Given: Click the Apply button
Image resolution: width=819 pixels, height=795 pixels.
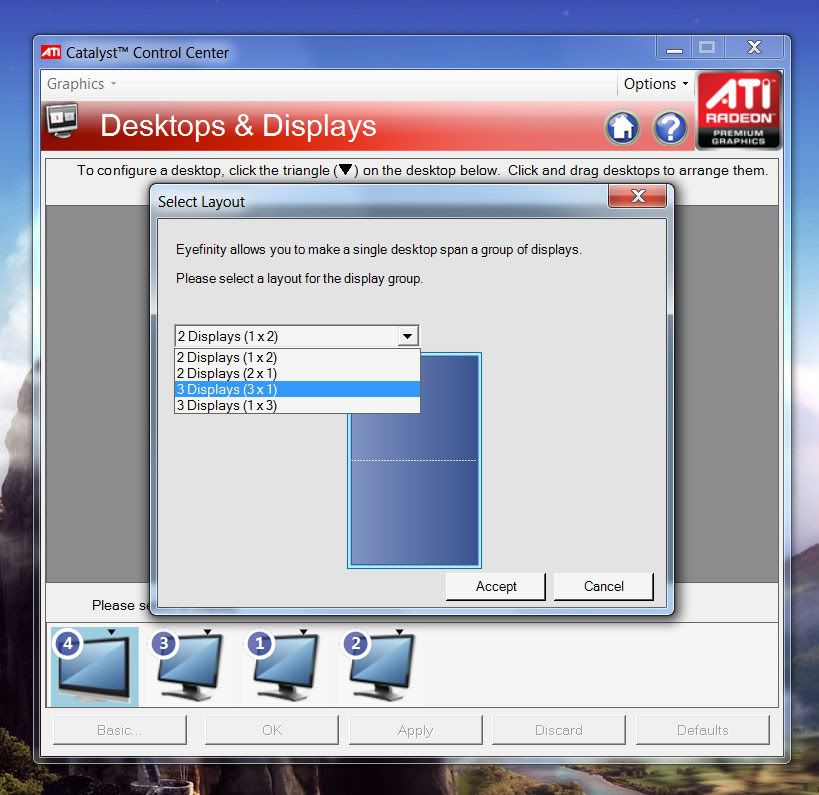Looking at the screenshot, I should (415, 730).
